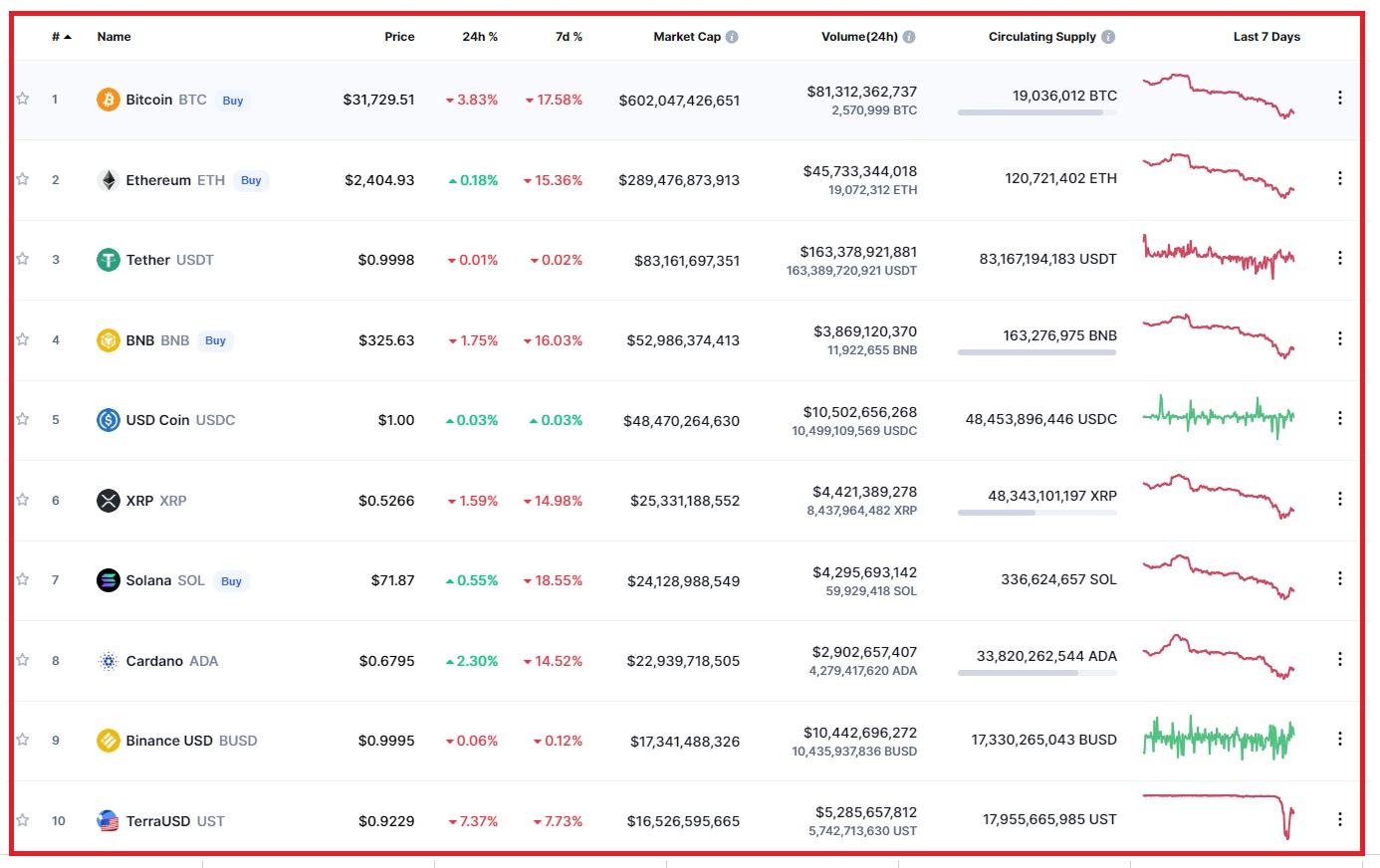Click the Cardano logo icon
The width and height of the screenshot is (1380, 868).
point(108,661)
